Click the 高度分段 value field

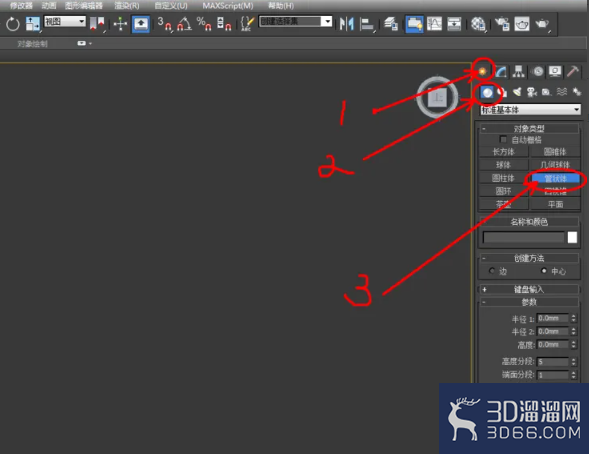coord(552,362)
